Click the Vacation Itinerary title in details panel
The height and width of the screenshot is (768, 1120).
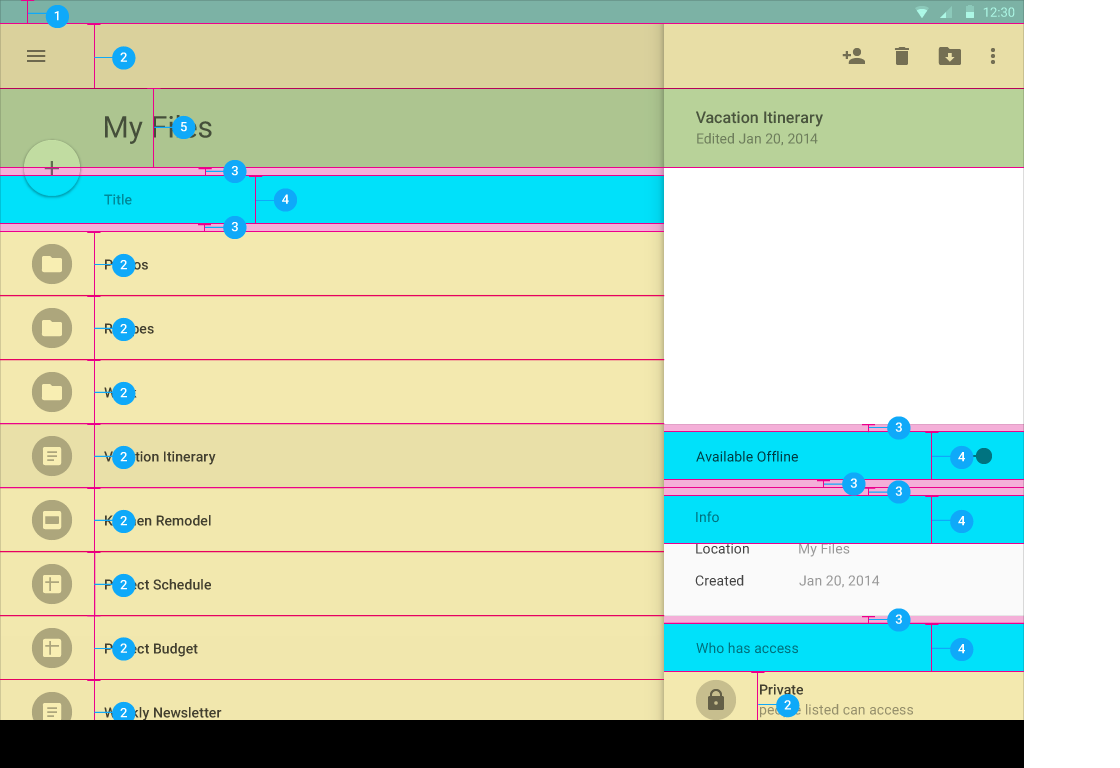coord(759,118)
